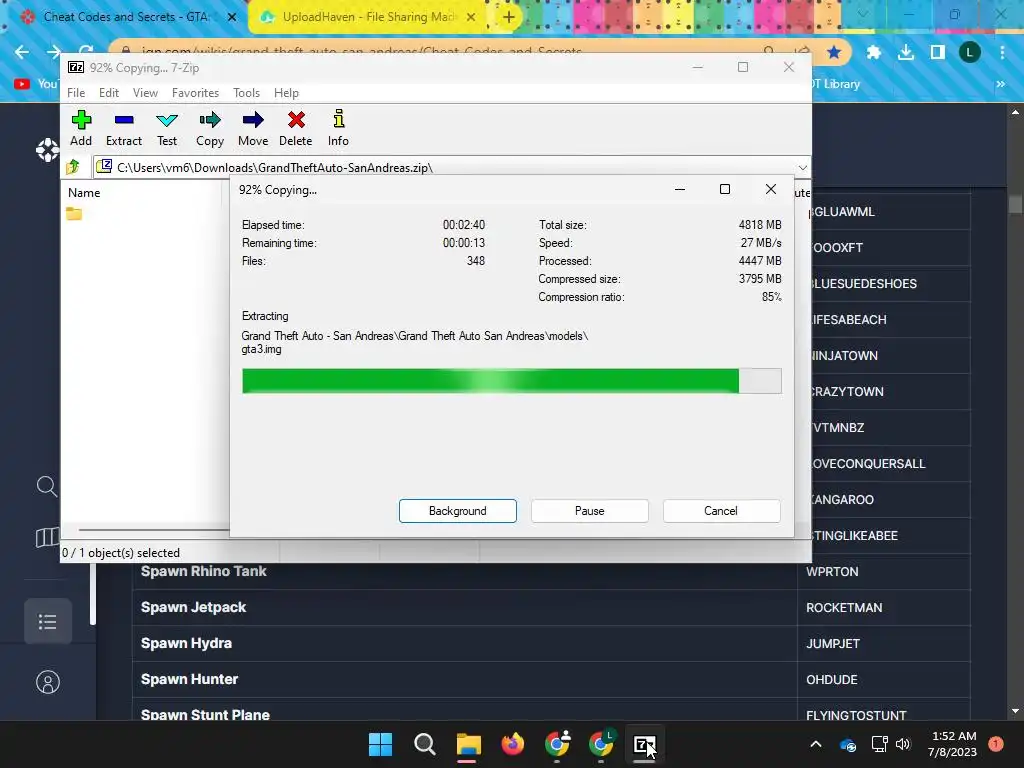Click the Add toolbar icon in 7-Zip
This screenshot has height=768, width=1024.
click(x=81, y=128)
